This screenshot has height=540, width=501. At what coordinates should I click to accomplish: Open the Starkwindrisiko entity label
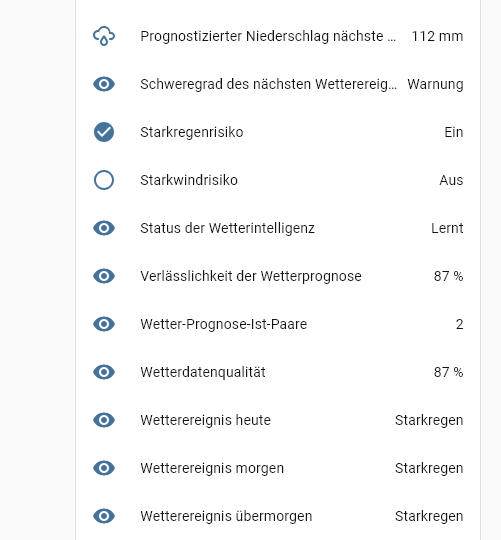[189, 180]
